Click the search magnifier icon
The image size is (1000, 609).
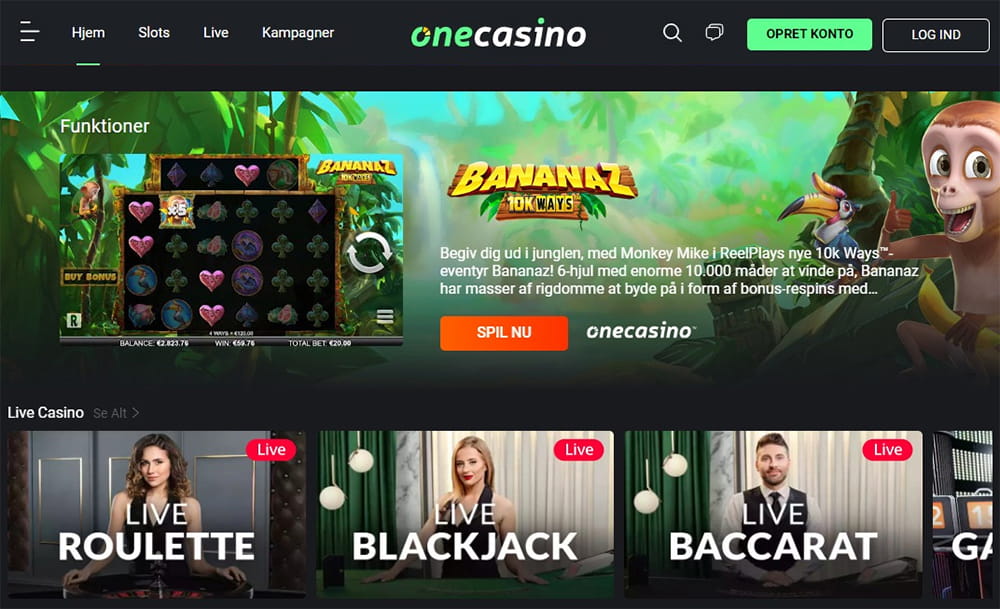(672, 33)
